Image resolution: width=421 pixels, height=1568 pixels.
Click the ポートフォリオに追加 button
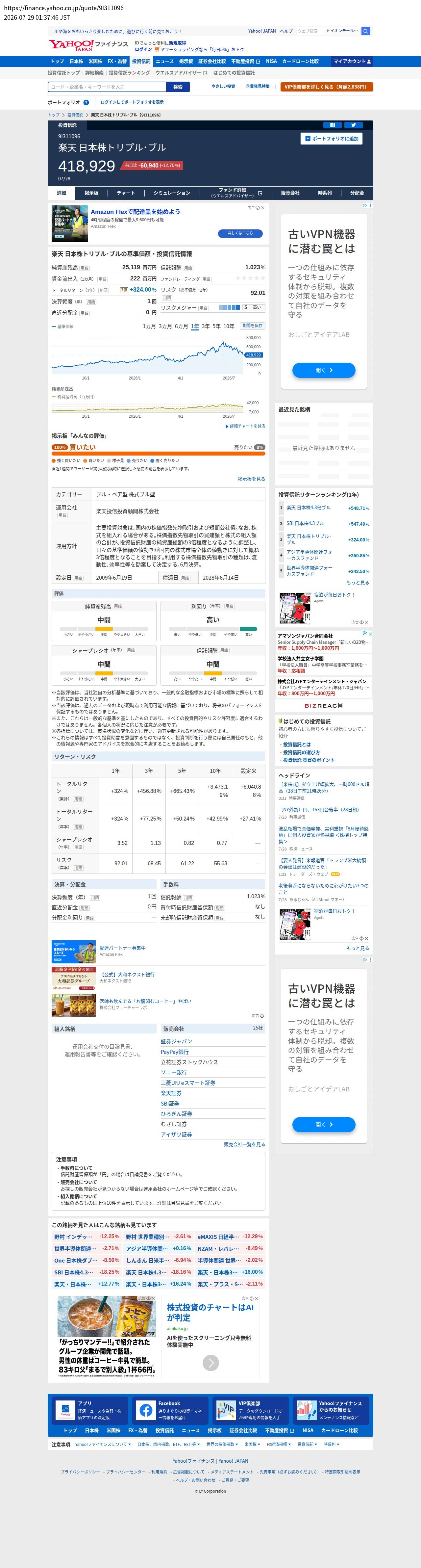331,139
